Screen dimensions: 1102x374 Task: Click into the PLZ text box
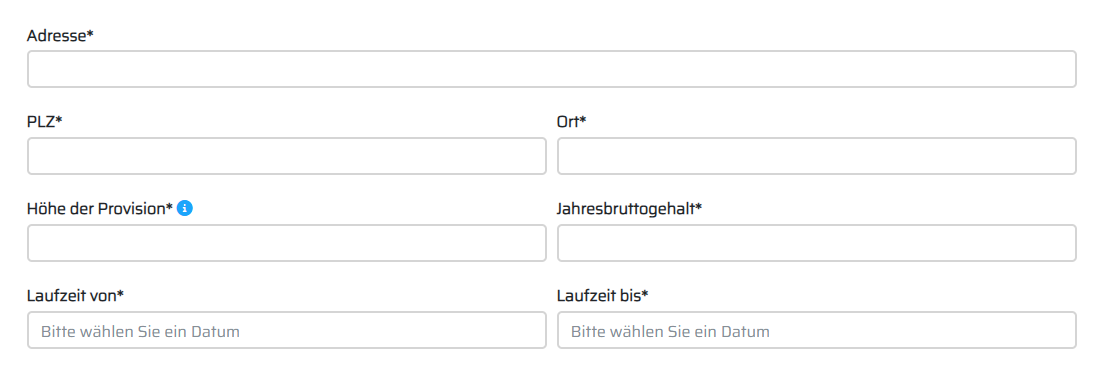(287, 156)
